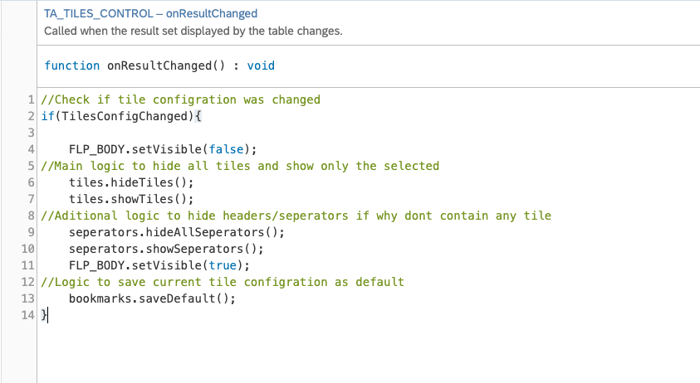Image resolution: width=700 pixels, height=383 pixels.
Task: Click line number 1 in gutter
Action: [31, 100]
